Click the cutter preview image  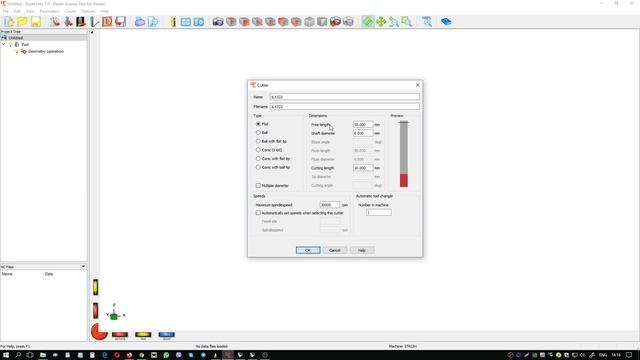pyautogui.click(x=404, y=154)
